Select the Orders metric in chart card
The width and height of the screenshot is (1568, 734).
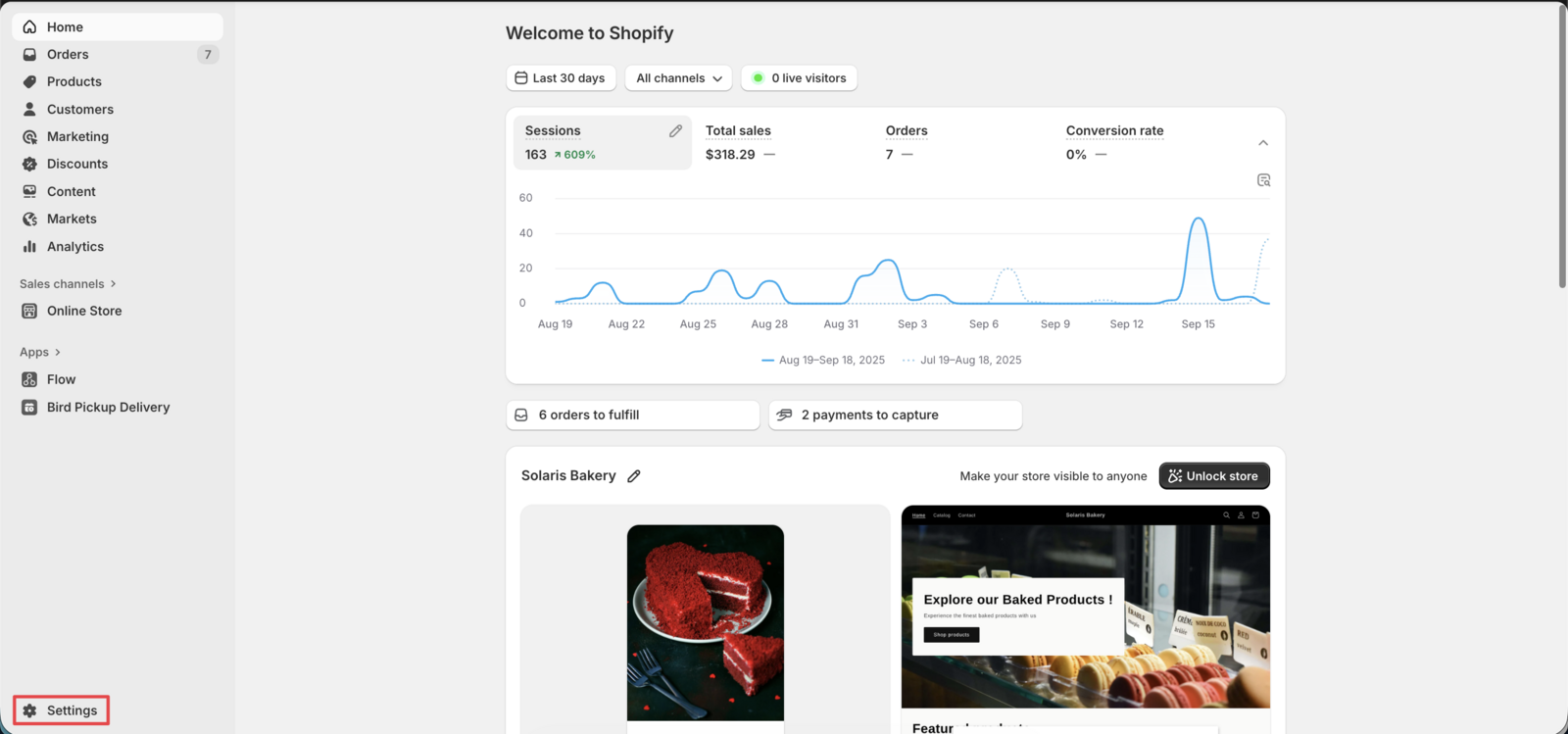(964, 143)
